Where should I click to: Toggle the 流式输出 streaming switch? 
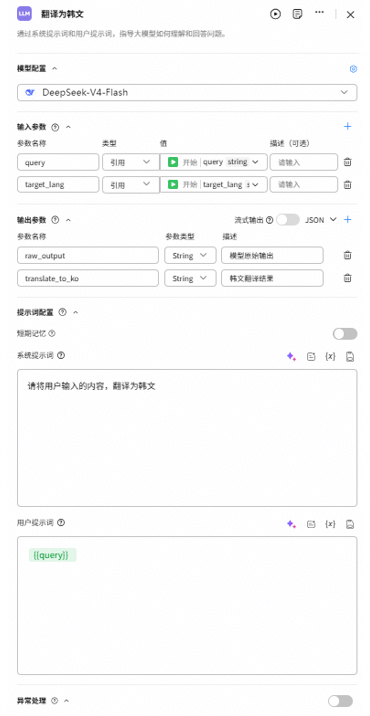pyautogui.click(x=288, y=220)
